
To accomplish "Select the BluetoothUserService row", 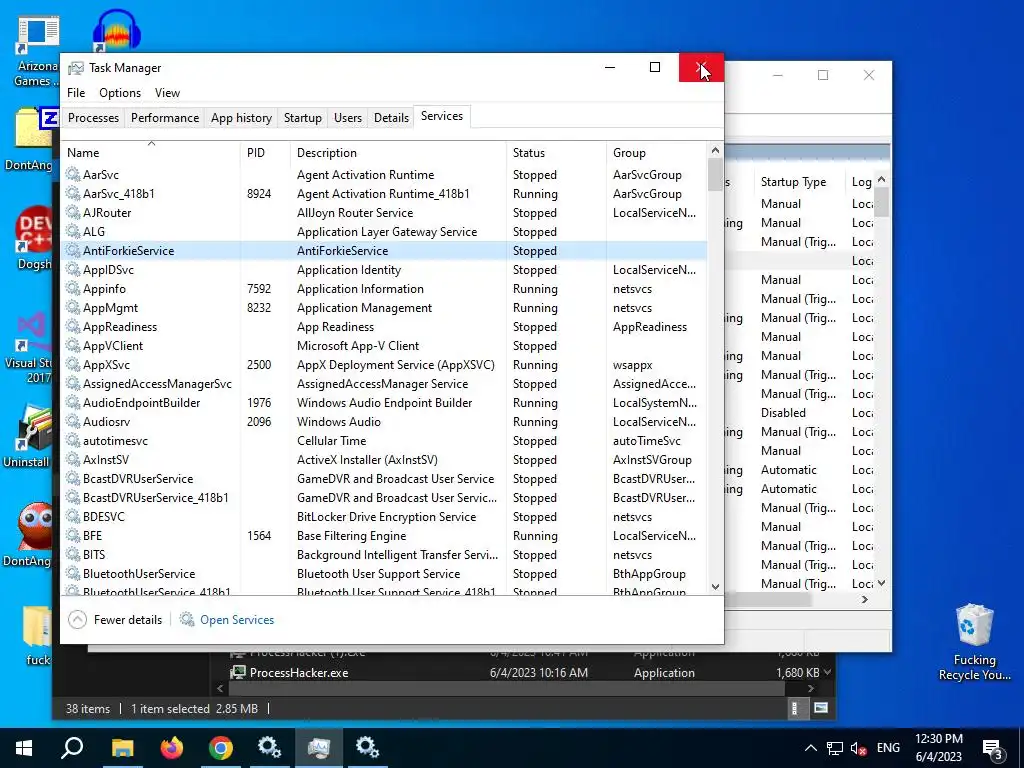I will [x=384, y=573].
